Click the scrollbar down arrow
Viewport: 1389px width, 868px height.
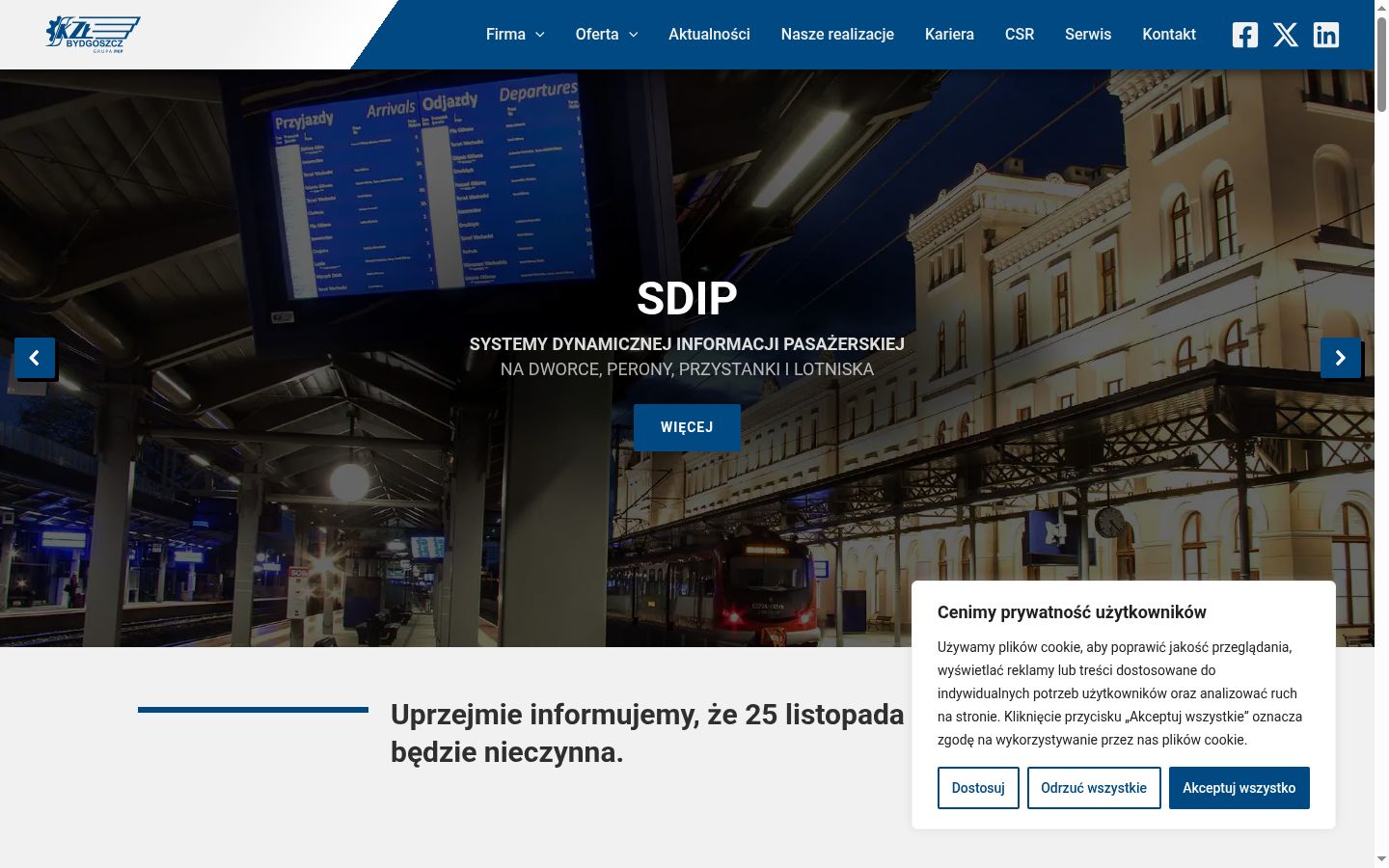coord(1382,858)
